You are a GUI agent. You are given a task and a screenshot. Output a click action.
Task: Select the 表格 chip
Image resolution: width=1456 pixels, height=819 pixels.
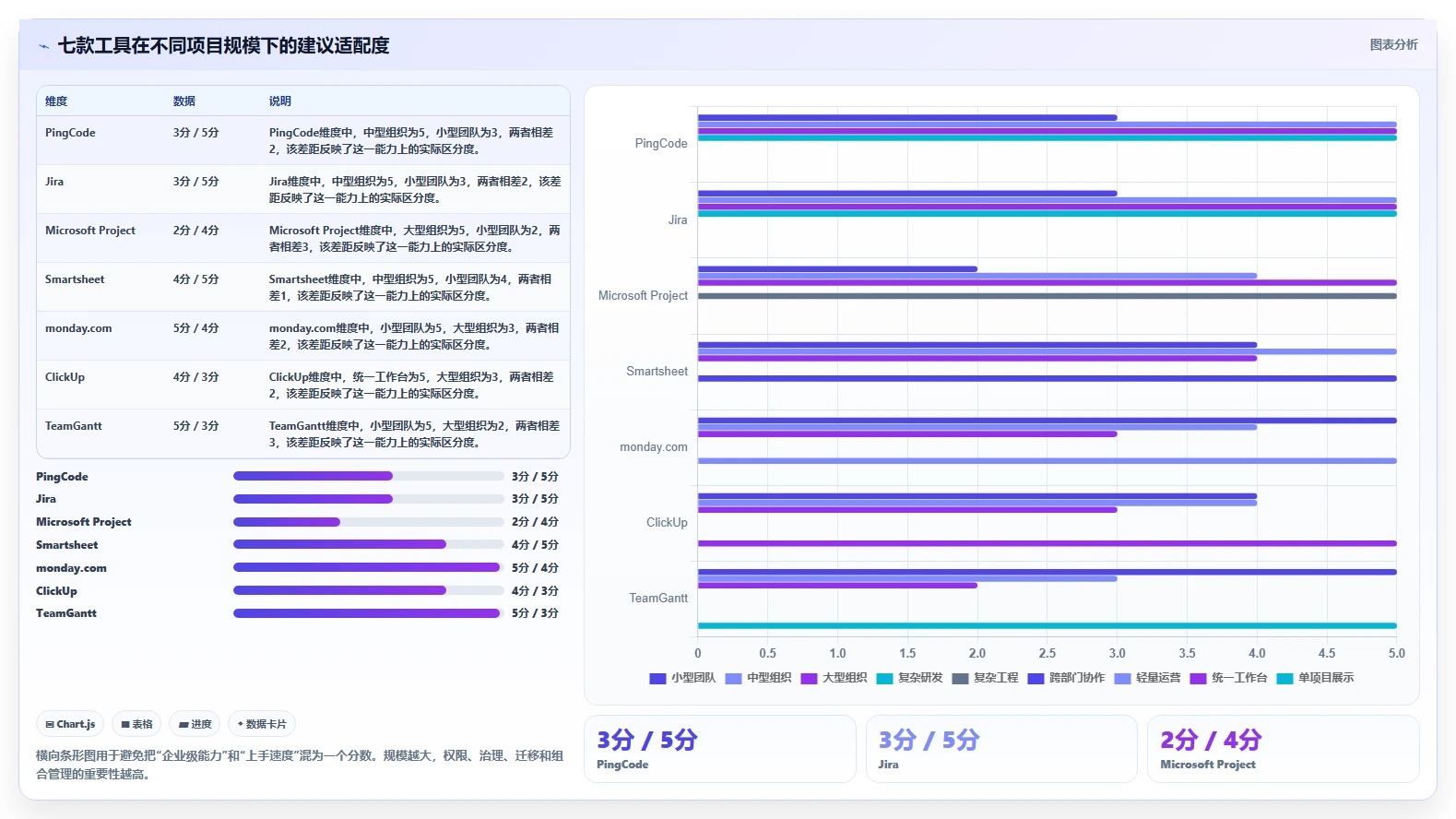click(x=137, y=724)
